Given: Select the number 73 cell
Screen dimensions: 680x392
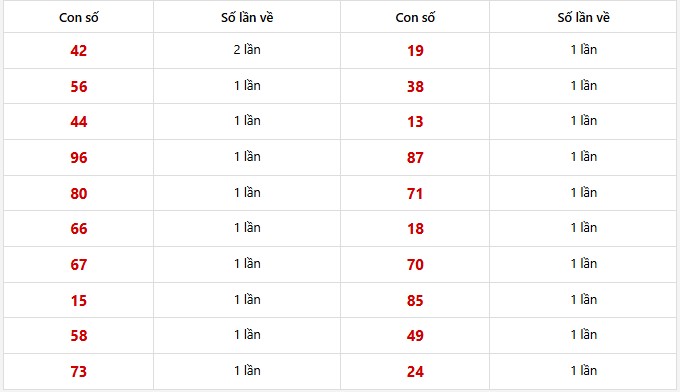Looking at the screenshot, I should (x=78, y=372).
